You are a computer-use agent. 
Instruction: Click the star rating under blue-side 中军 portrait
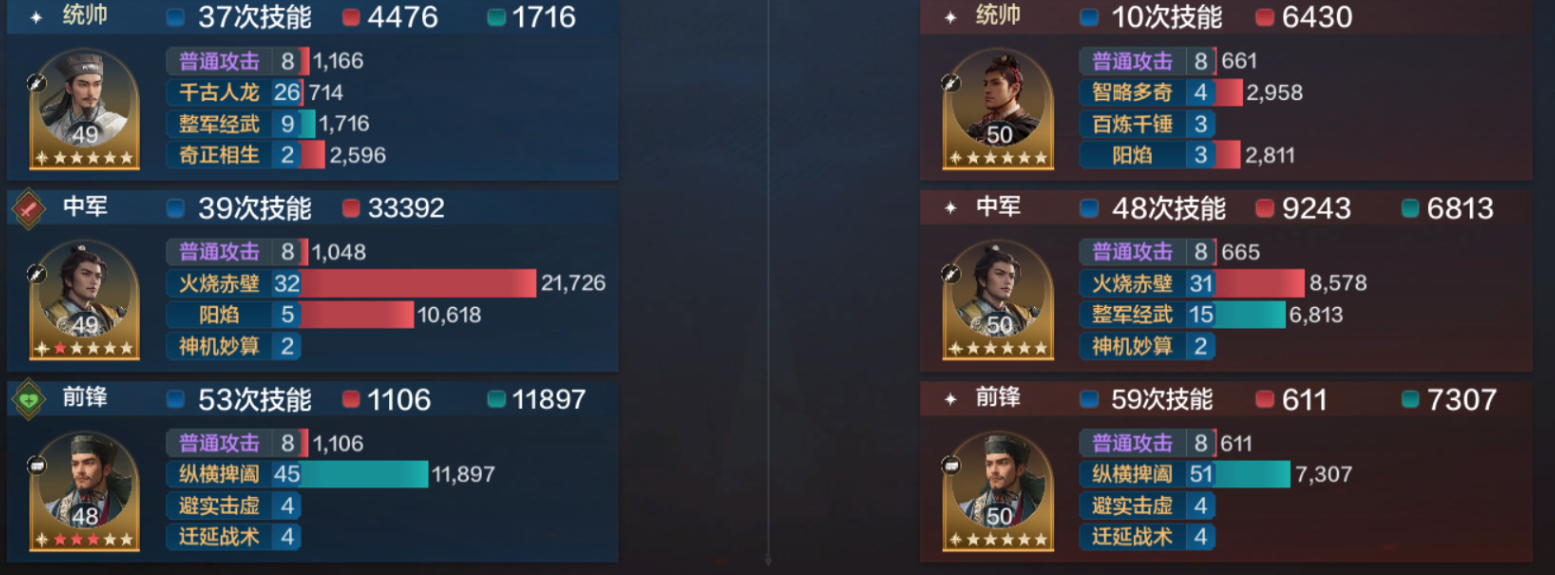tap(85, 349)
